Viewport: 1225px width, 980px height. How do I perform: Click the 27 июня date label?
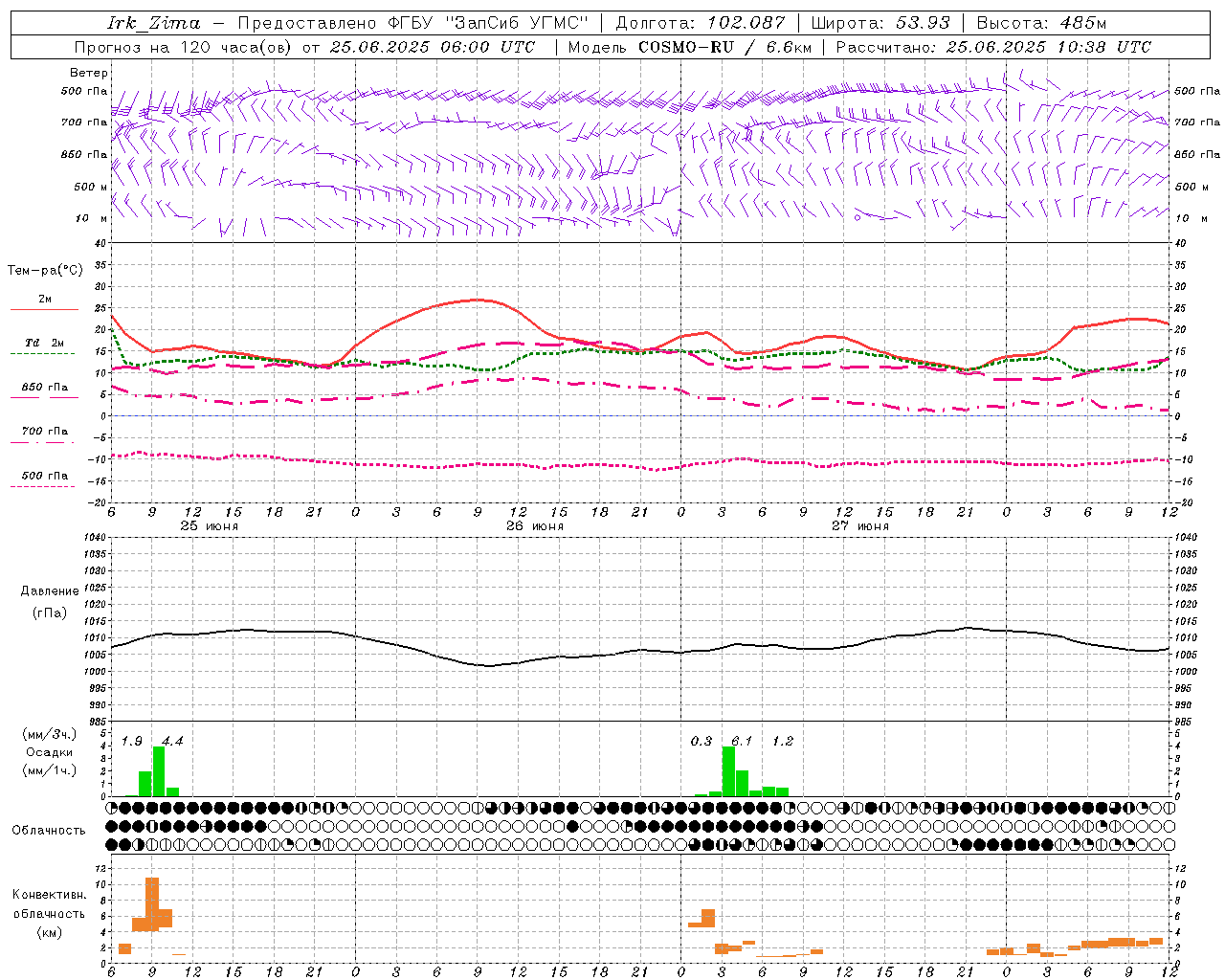click(859, 526)
